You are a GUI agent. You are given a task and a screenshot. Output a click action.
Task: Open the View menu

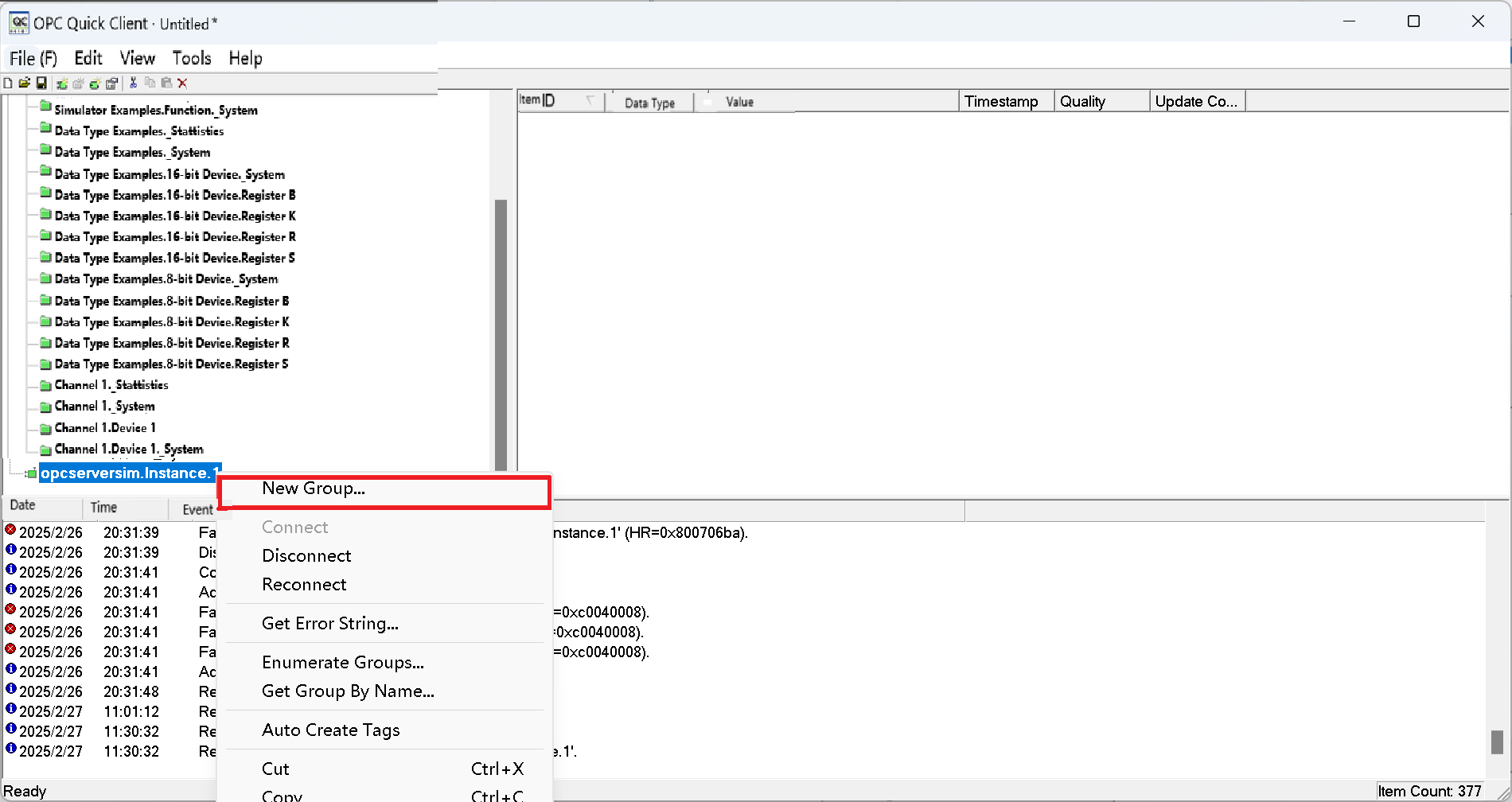[137, 58]
